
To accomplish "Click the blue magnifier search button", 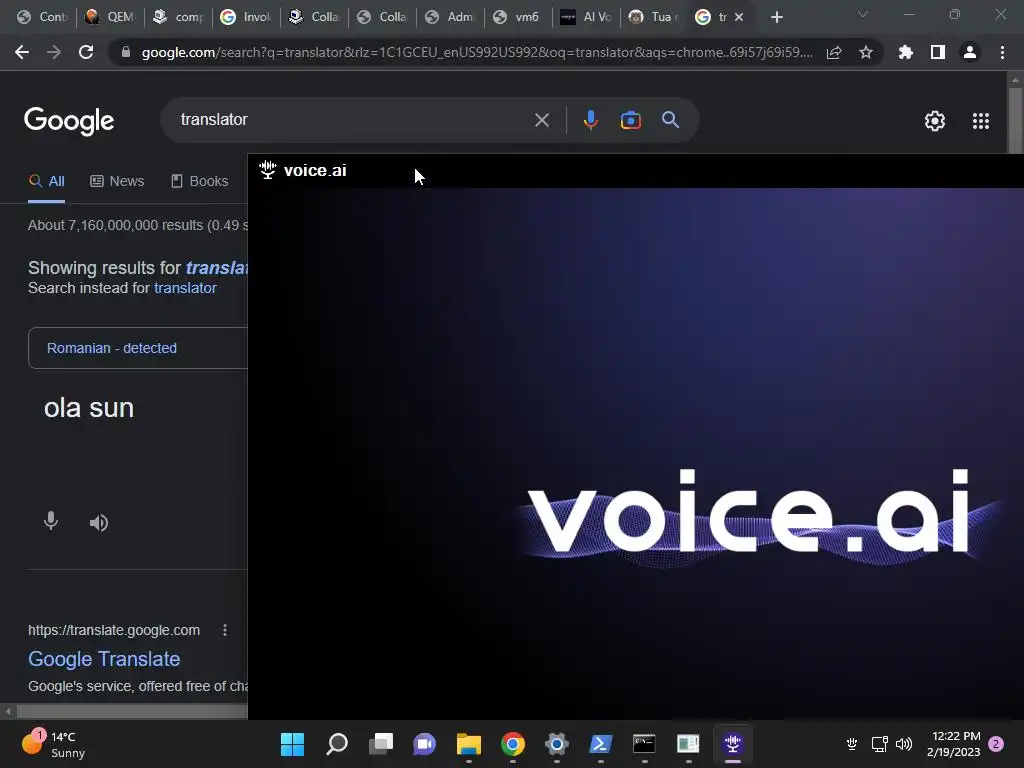I will (670, 120).
